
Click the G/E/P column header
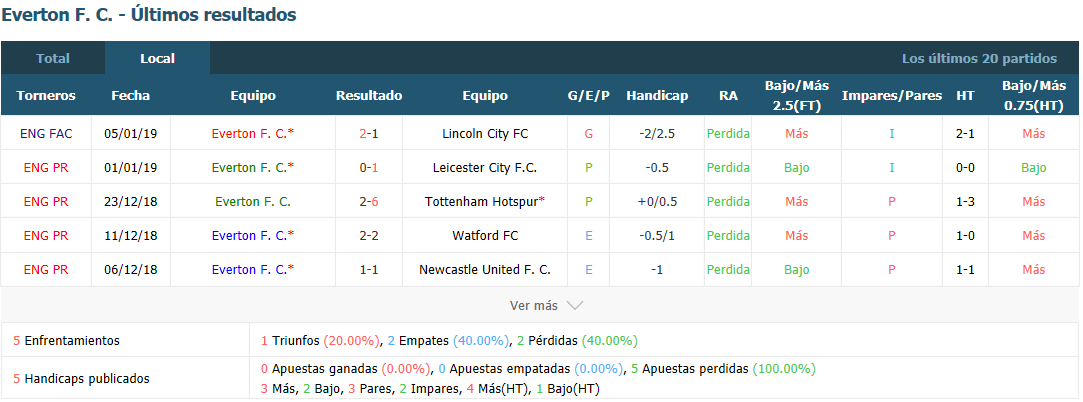coord(588,95)
